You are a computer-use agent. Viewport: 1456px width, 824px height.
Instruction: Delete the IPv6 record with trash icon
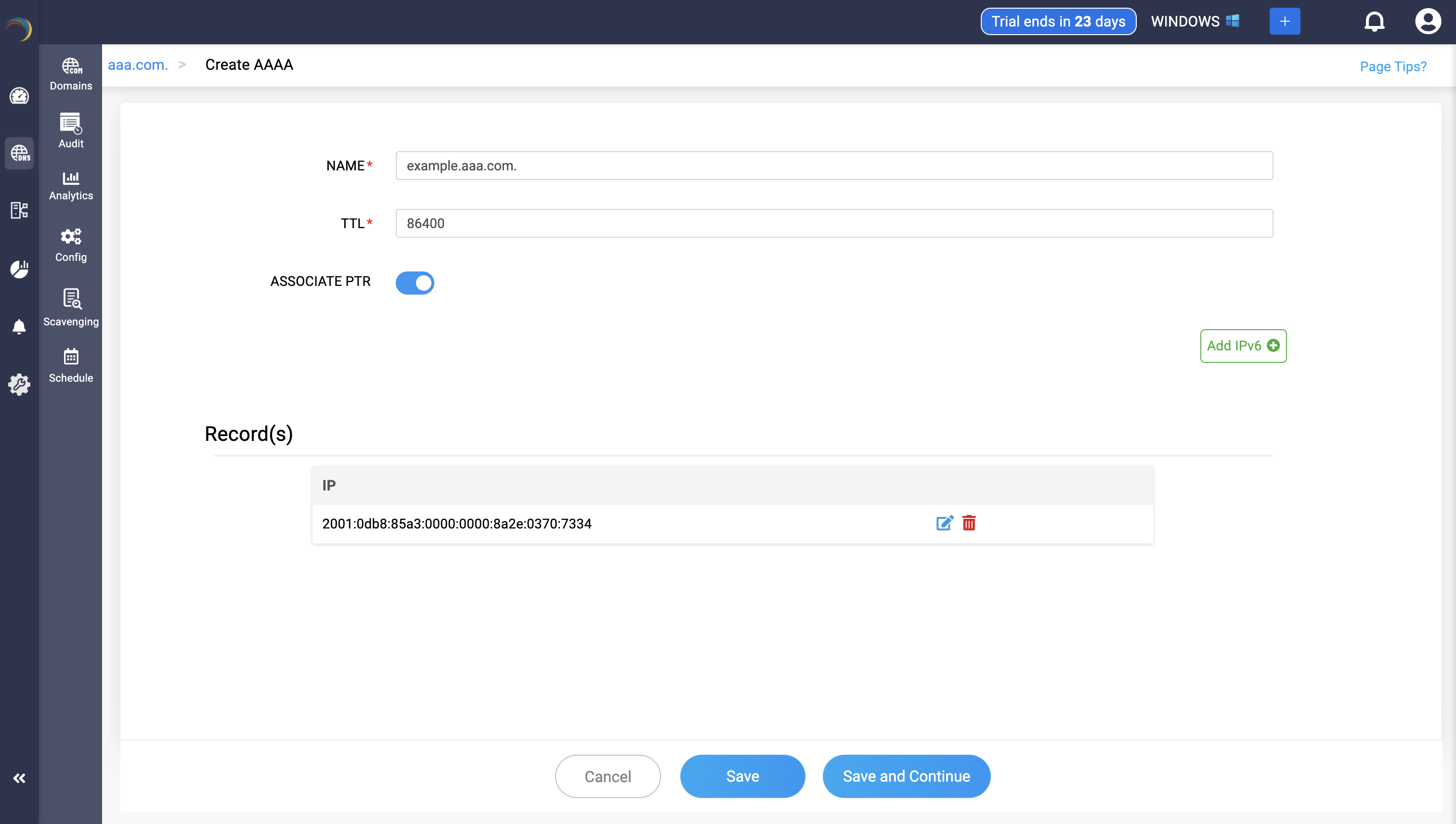coord(969,523)
